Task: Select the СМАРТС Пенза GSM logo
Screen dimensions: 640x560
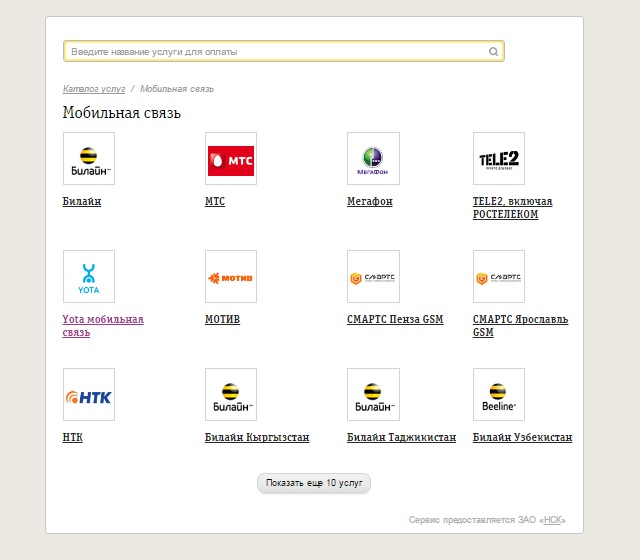Action: (373, 277)
